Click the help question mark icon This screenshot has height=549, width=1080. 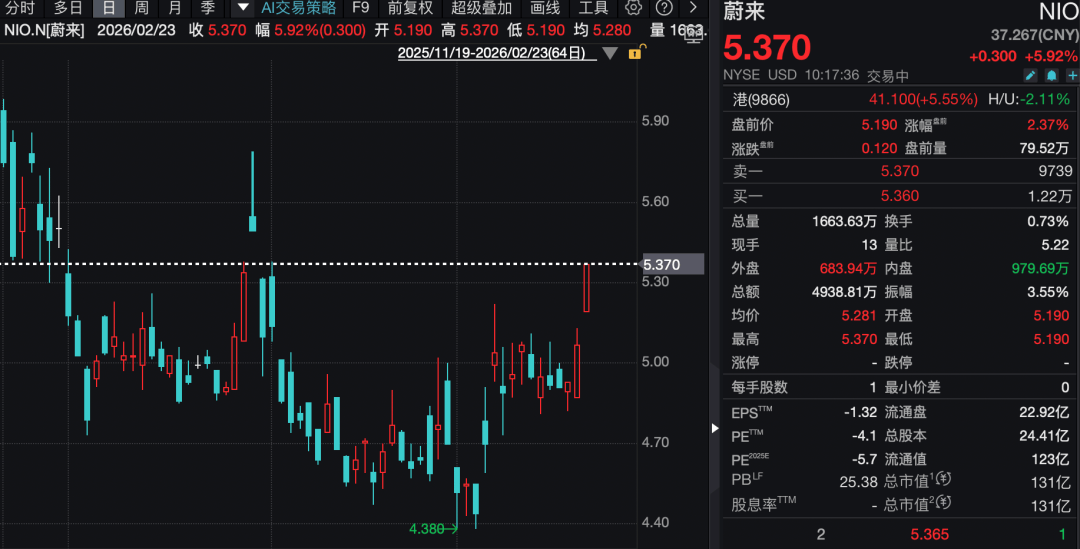point(663,8)
